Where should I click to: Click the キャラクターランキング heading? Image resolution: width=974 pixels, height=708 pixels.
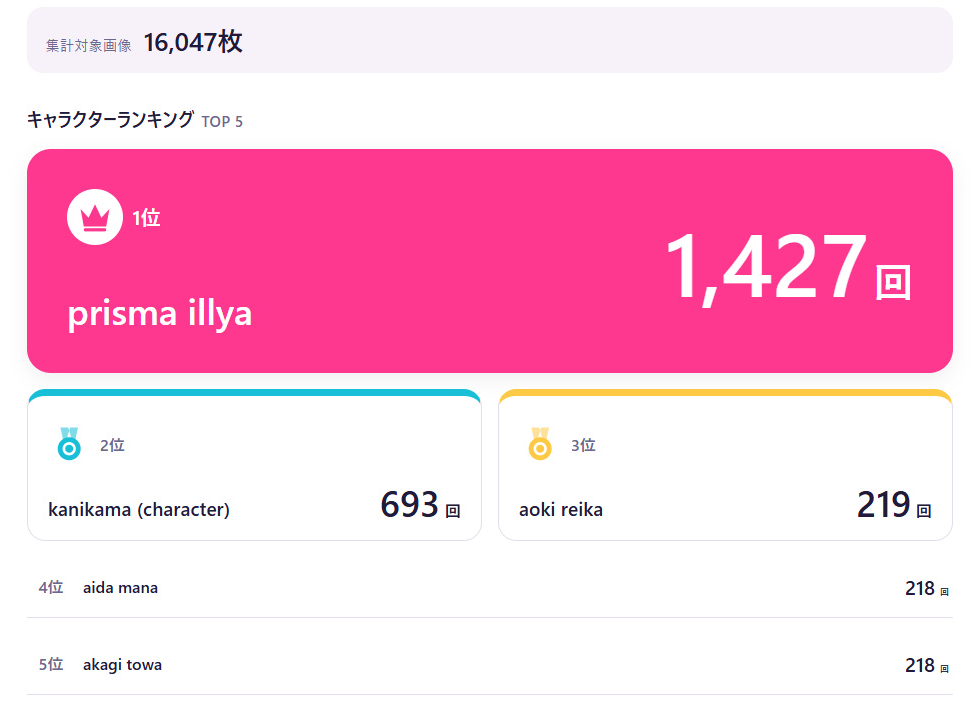(x=111, y=119)
